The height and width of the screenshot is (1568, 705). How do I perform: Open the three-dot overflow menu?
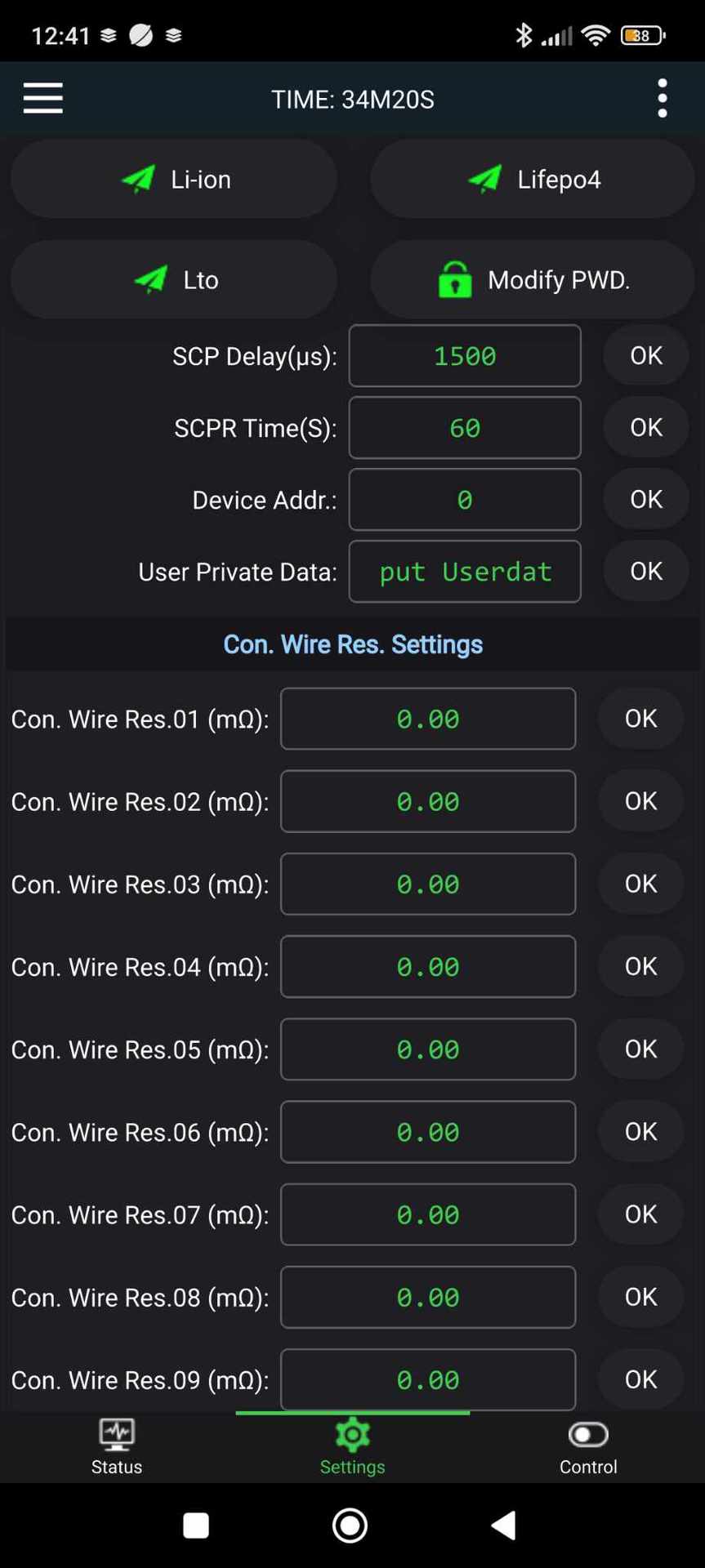(x=662, y=98)
